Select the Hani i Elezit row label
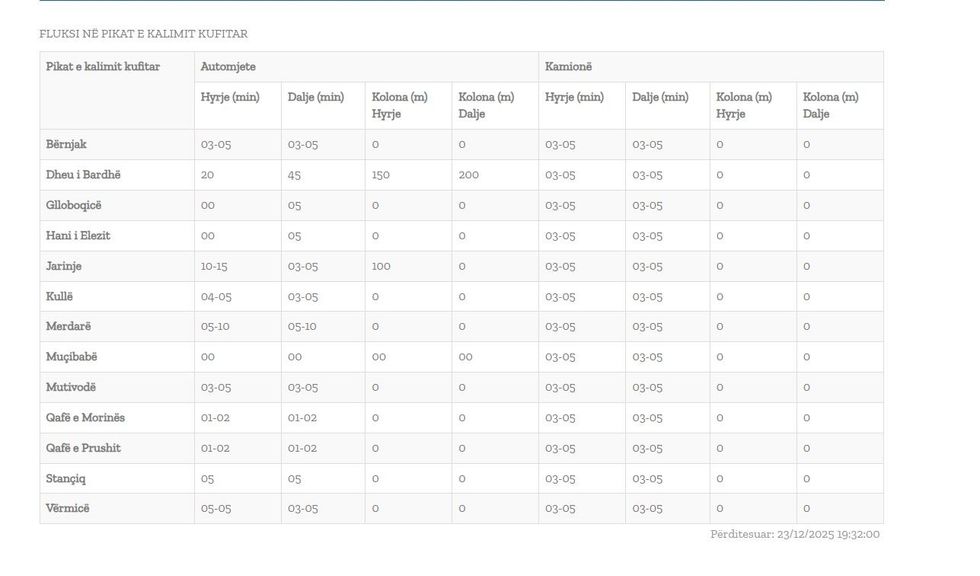980x576 pixels. click(x=78, y=236)
